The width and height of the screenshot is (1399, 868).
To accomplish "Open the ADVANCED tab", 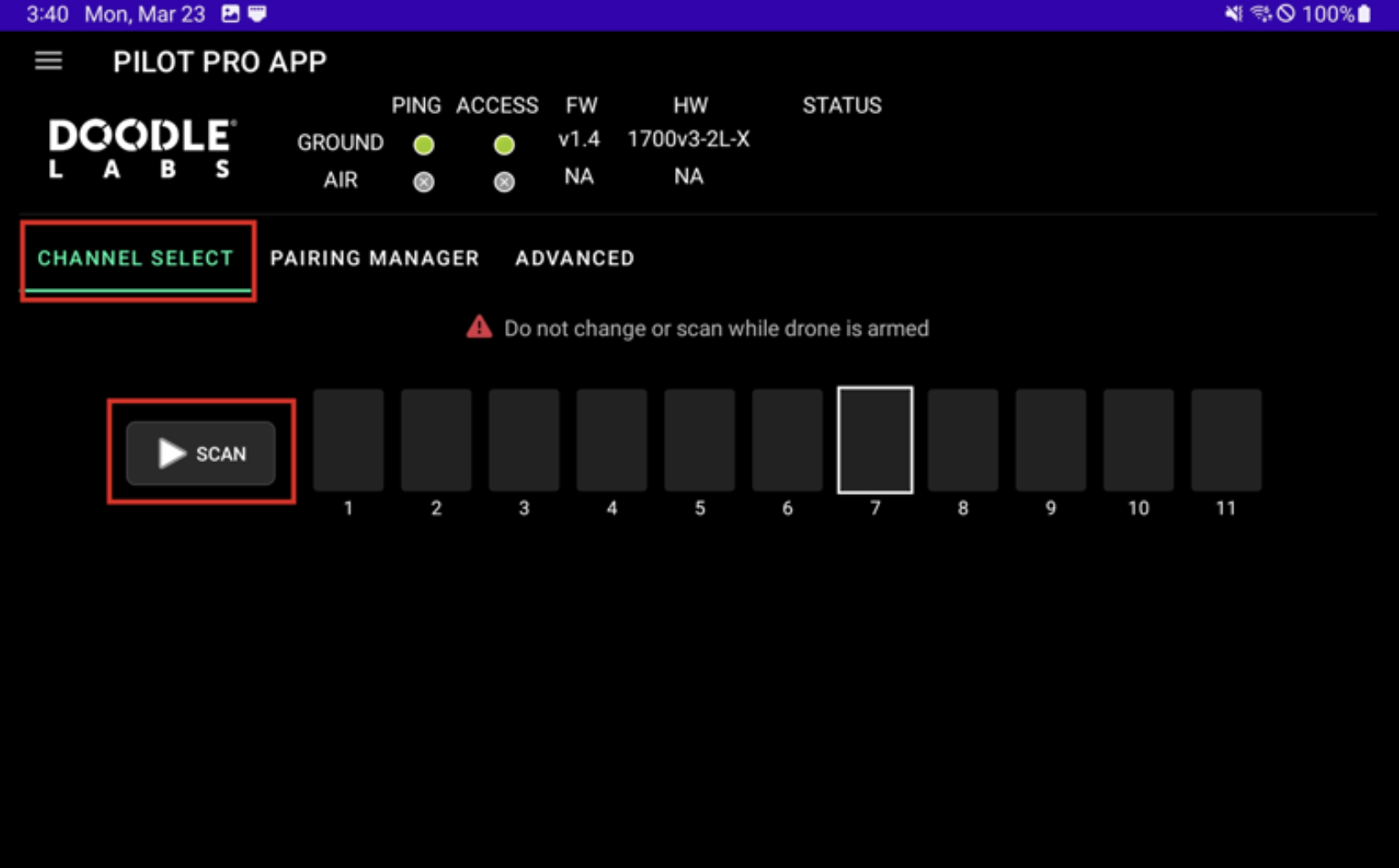I will click(574, 258).
